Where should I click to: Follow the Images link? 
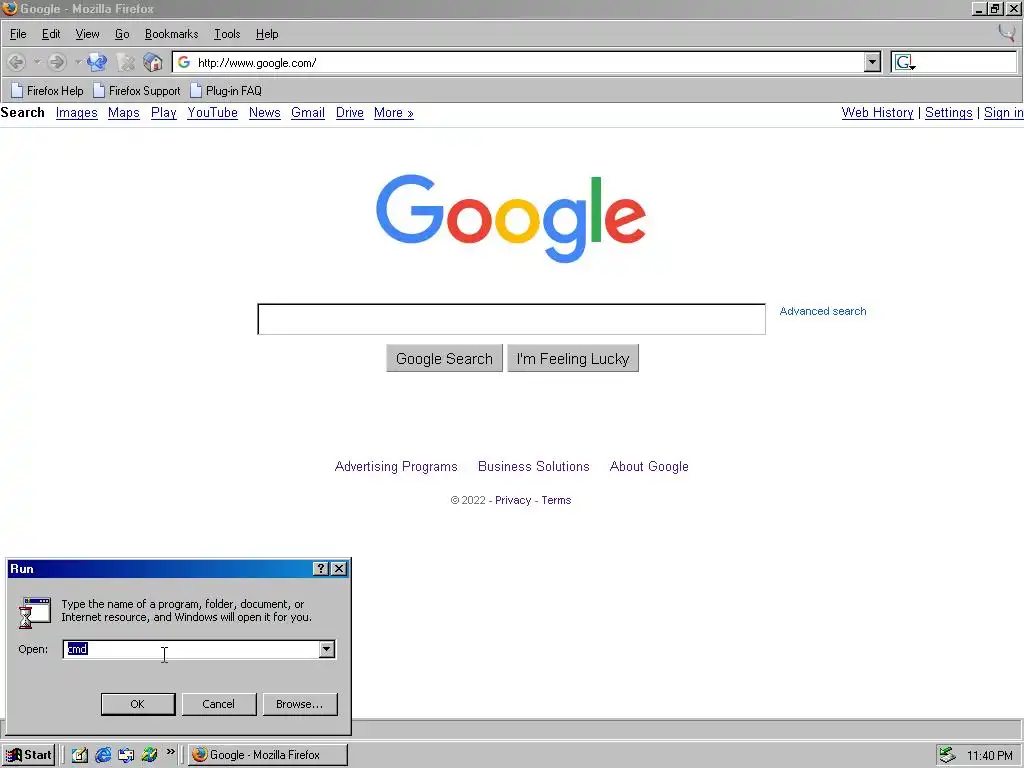pos(76,113)
